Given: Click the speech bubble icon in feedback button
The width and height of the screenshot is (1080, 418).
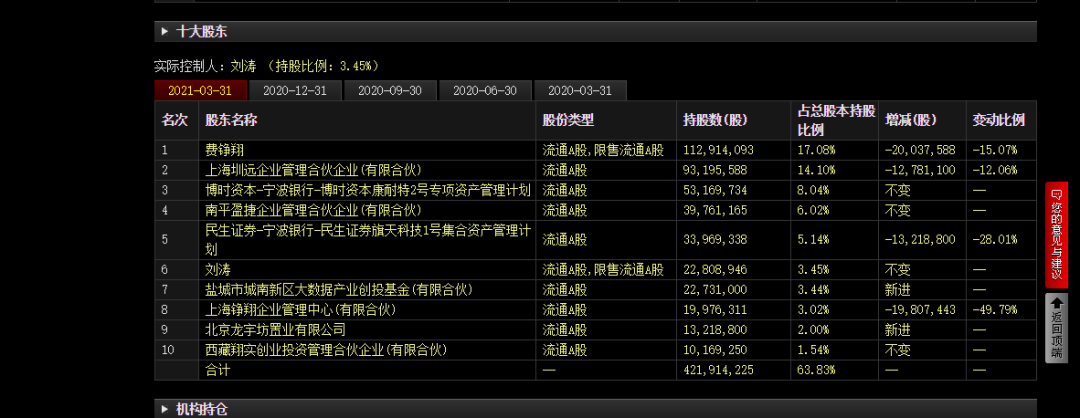Looking at the screenshot, I should click(1057, 195).
